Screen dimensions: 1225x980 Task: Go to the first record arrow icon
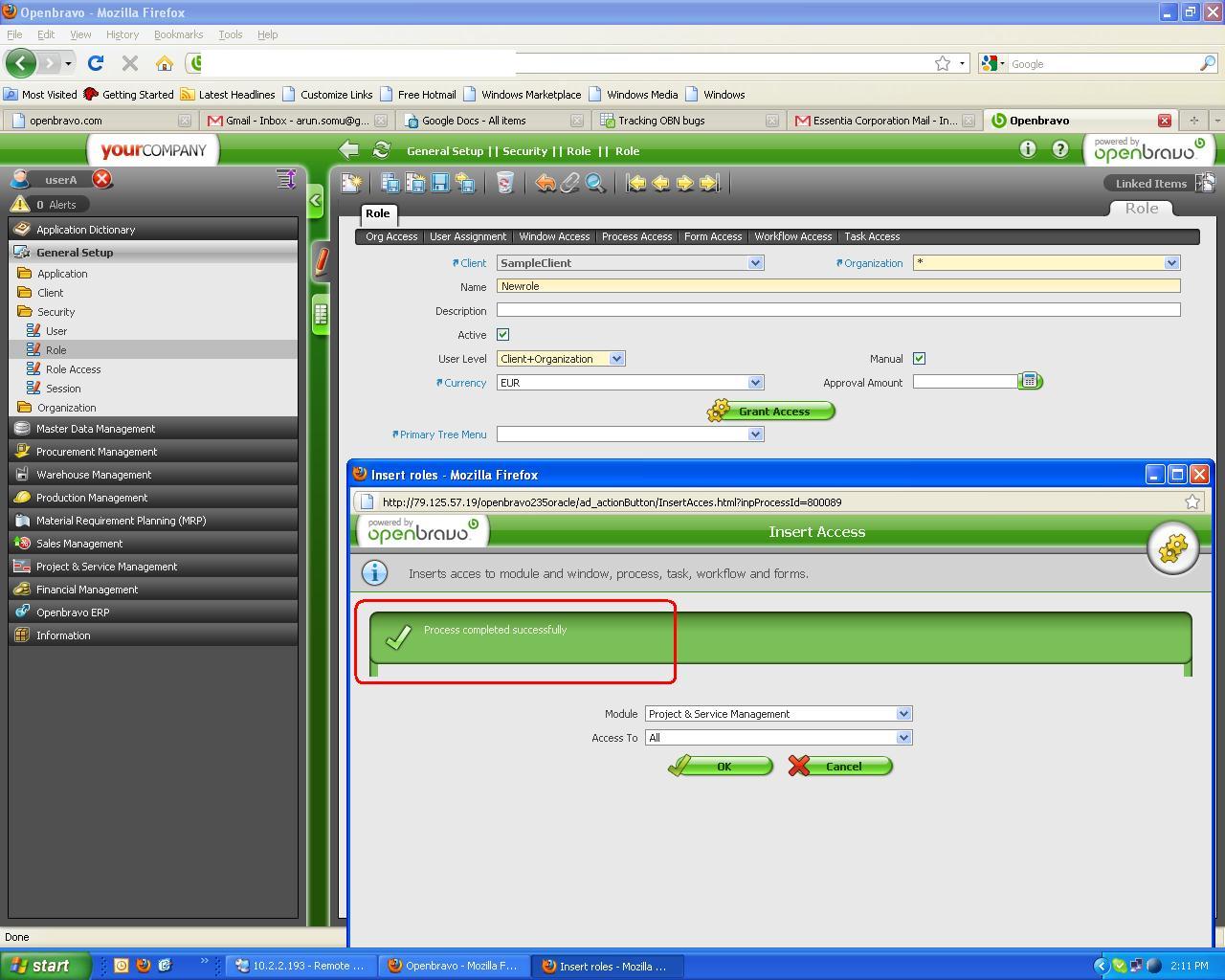click(x=635, y=183)
